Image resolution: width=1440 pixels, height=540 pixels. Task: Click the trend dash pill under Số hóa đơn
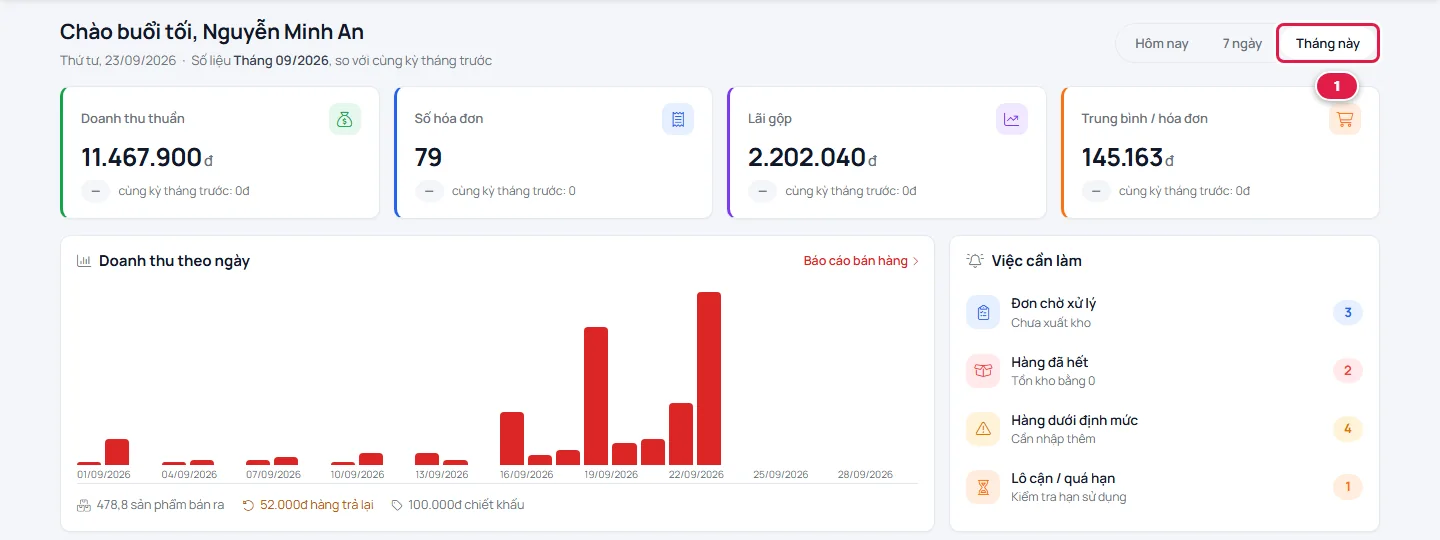pos(429,191)
